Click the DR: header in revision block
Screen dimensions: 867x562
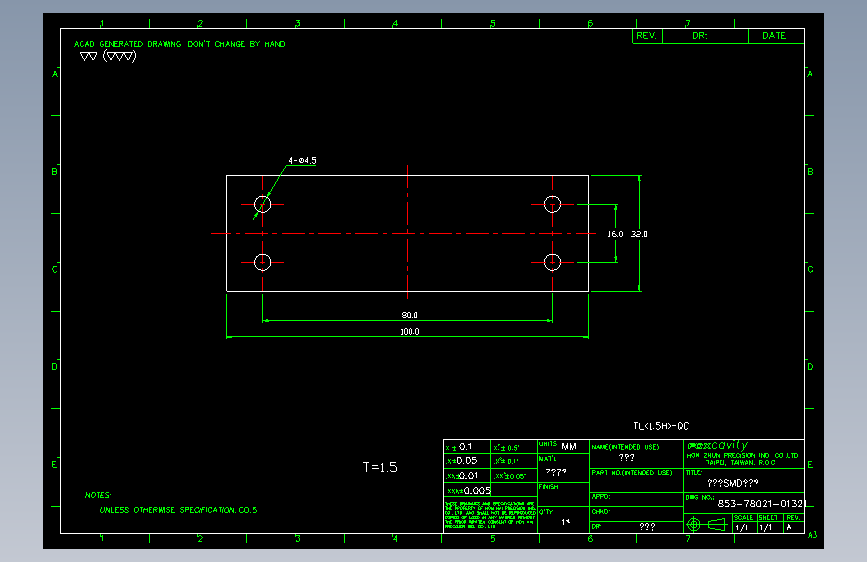(700, 36)
